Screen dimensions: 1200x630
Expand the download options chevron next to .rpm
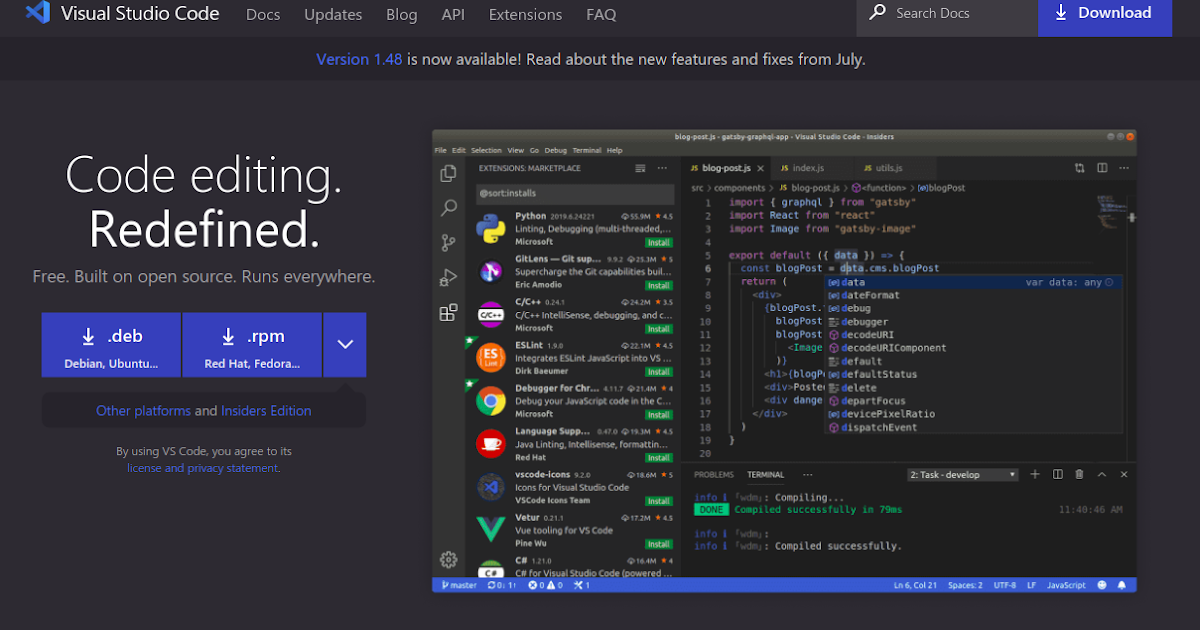(x=344, y=344)
